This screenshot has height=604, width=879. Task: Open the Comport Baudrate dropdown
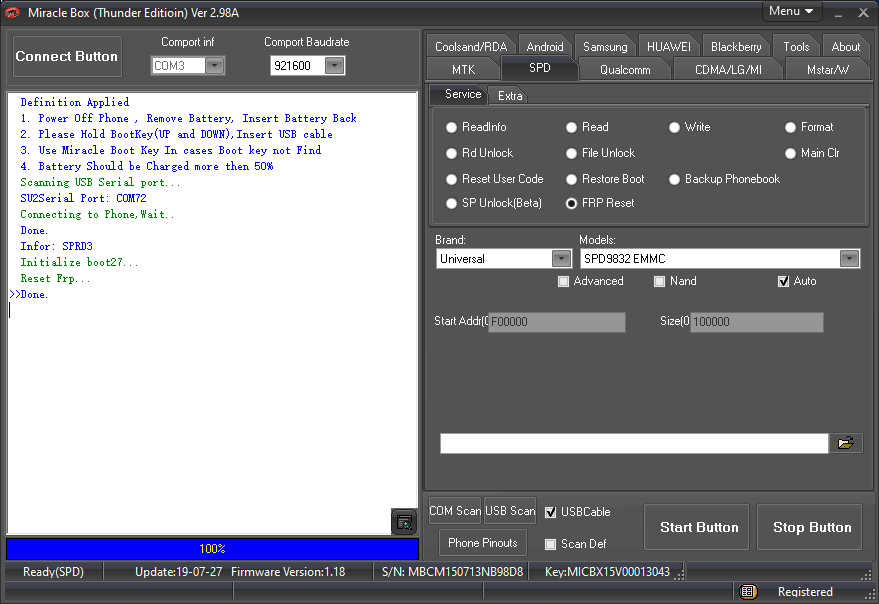click(334, 66)
